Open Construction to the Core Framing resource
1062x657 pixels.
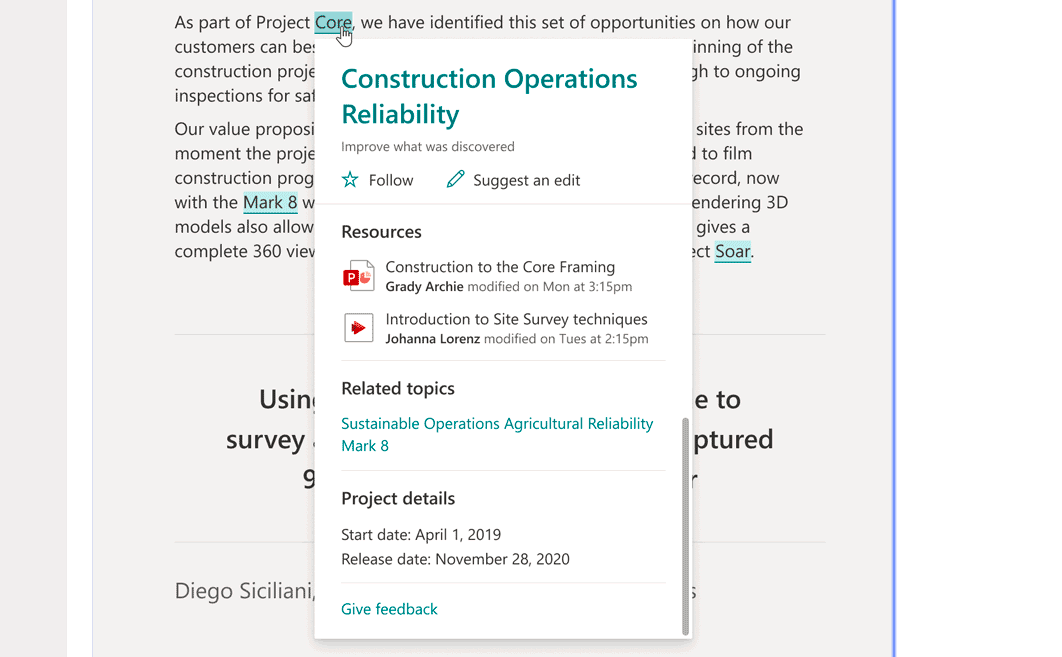pos(500,267)
